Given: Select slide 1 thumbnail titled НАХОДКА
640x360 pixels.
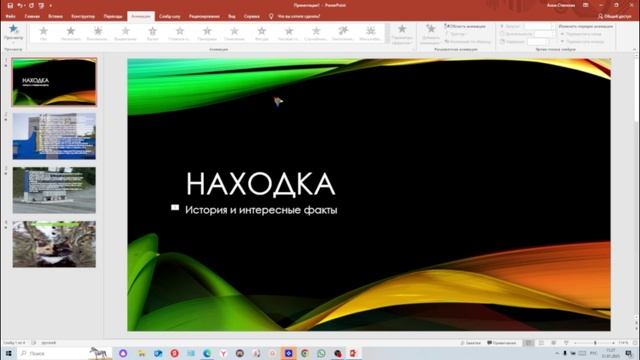Looking at the screenshot, I should click(54, 82).
